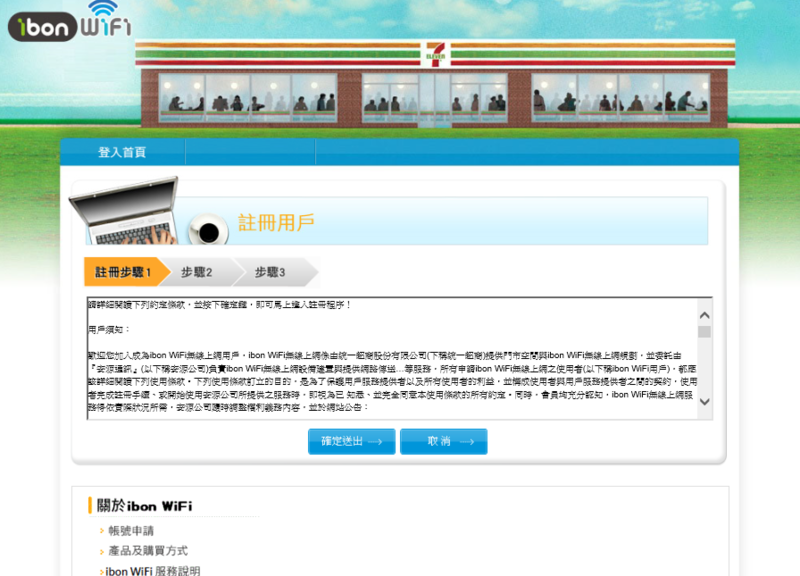
Task: Click the coffee cup icon
Action: [208, 229]
